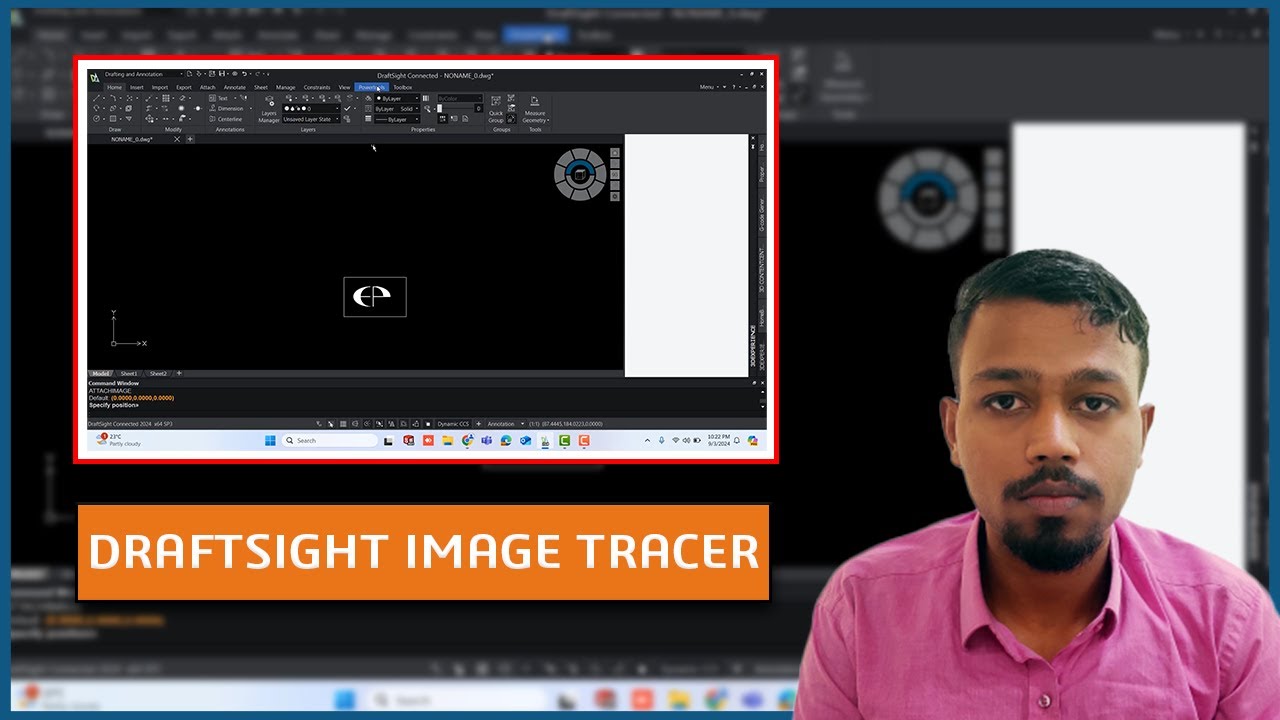Toggle Grid display in the status bar
The width and height of the screenshot is (1280, 720).
[x=343, y=424]
